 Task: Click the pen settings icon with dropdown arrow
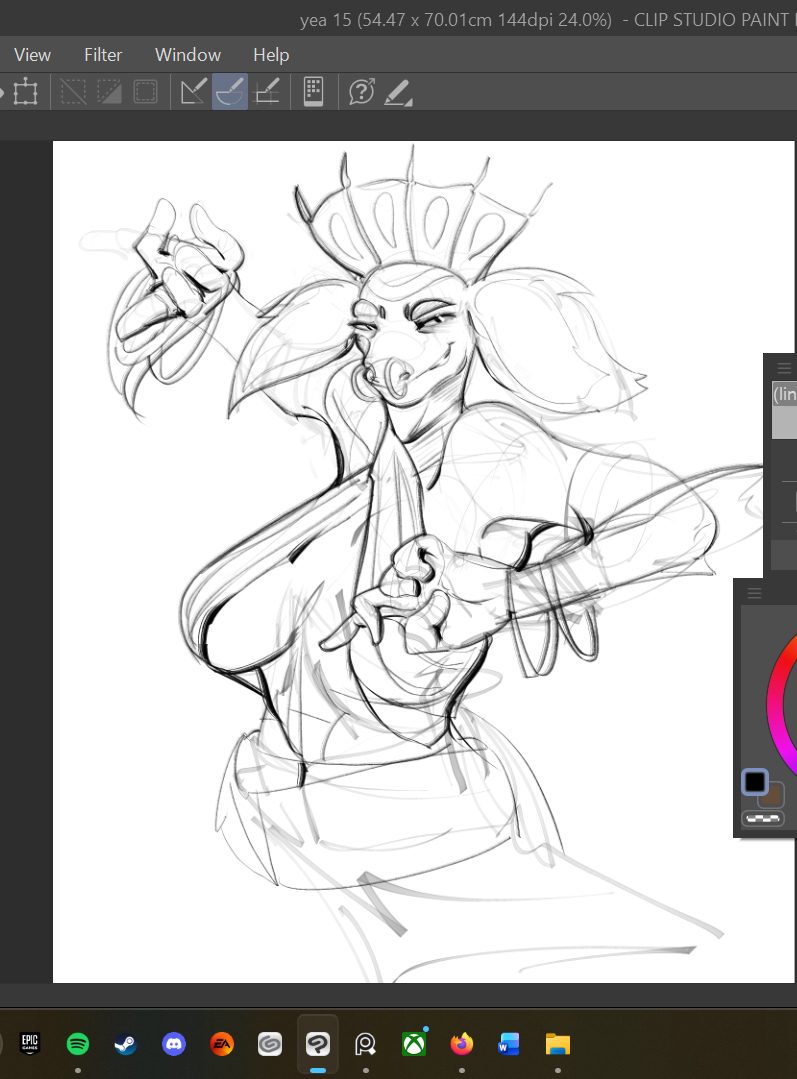[x=398, y=93]
